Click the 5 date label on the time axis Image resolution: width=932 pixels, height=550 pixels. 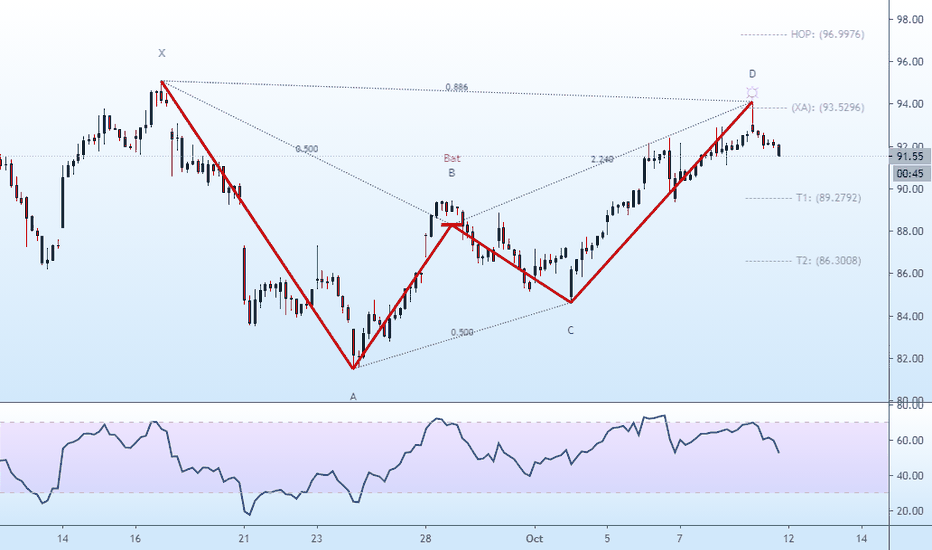pyautogui.click(x=607, y=539)
